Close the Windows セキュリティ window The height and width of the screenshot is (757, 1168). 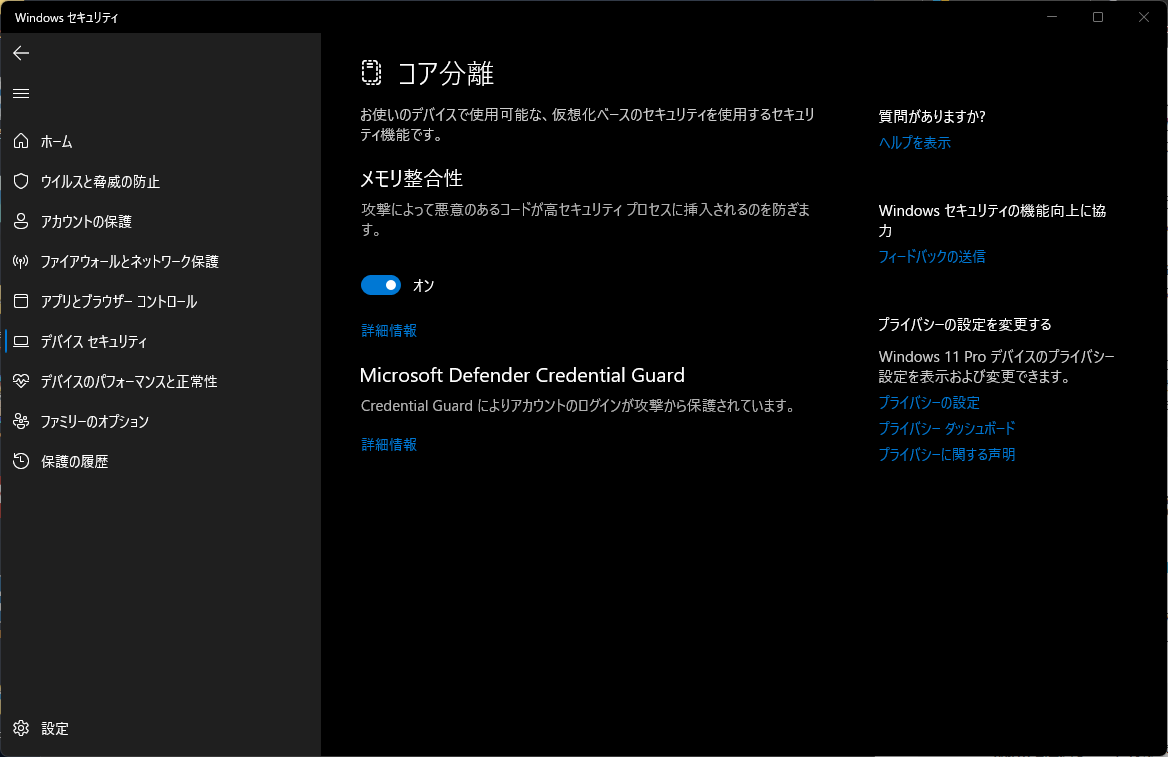1144,16
